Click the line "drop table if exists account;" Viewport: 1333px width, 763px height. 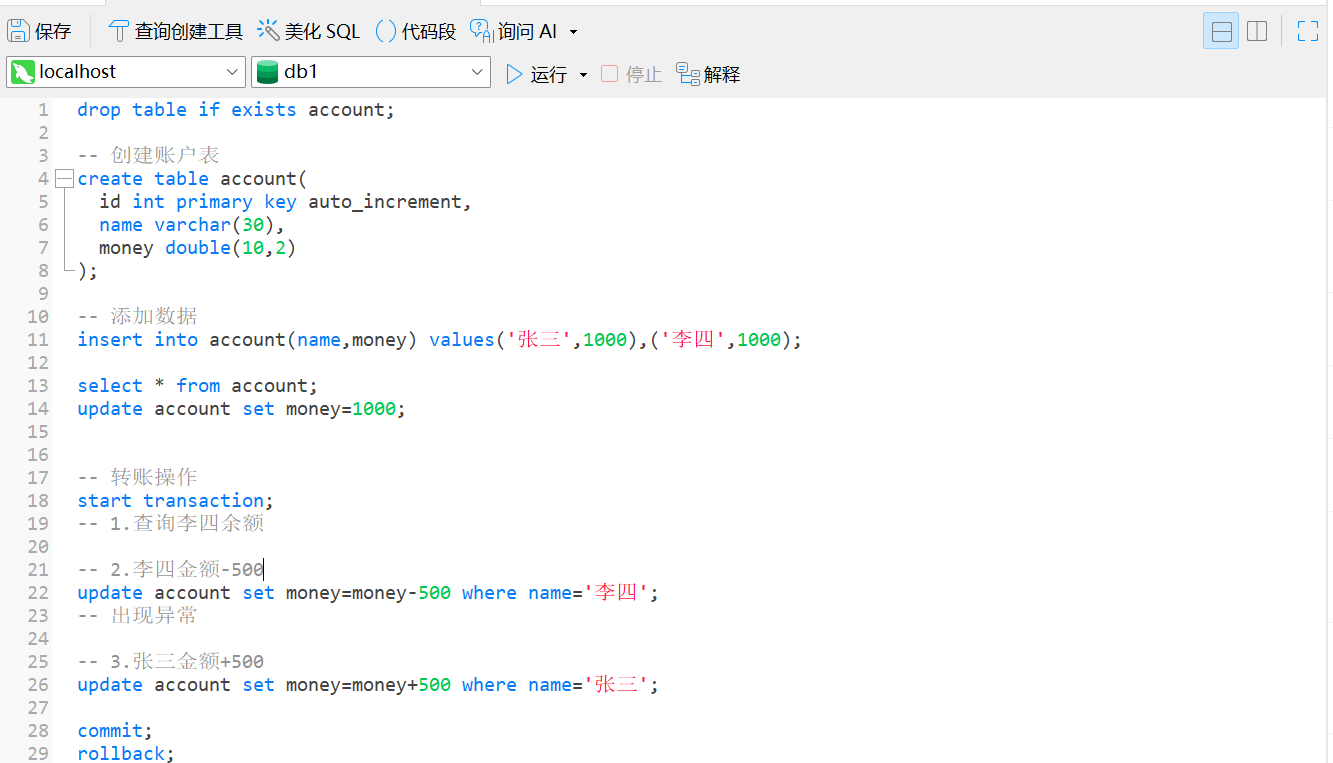click(x=236, y=110)
